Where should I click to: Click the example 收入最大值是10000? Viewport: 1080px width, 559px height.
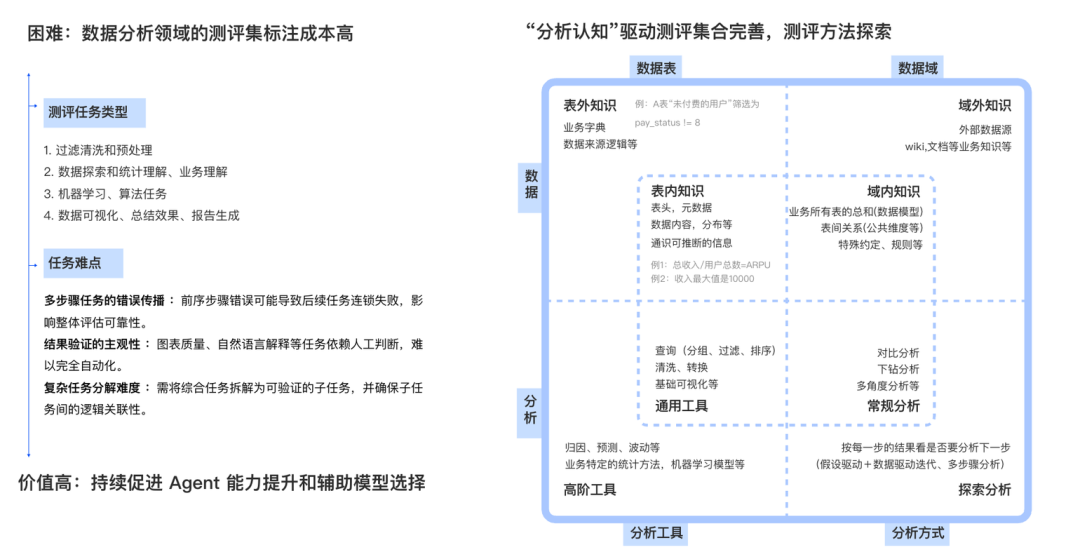coord(703,279)
